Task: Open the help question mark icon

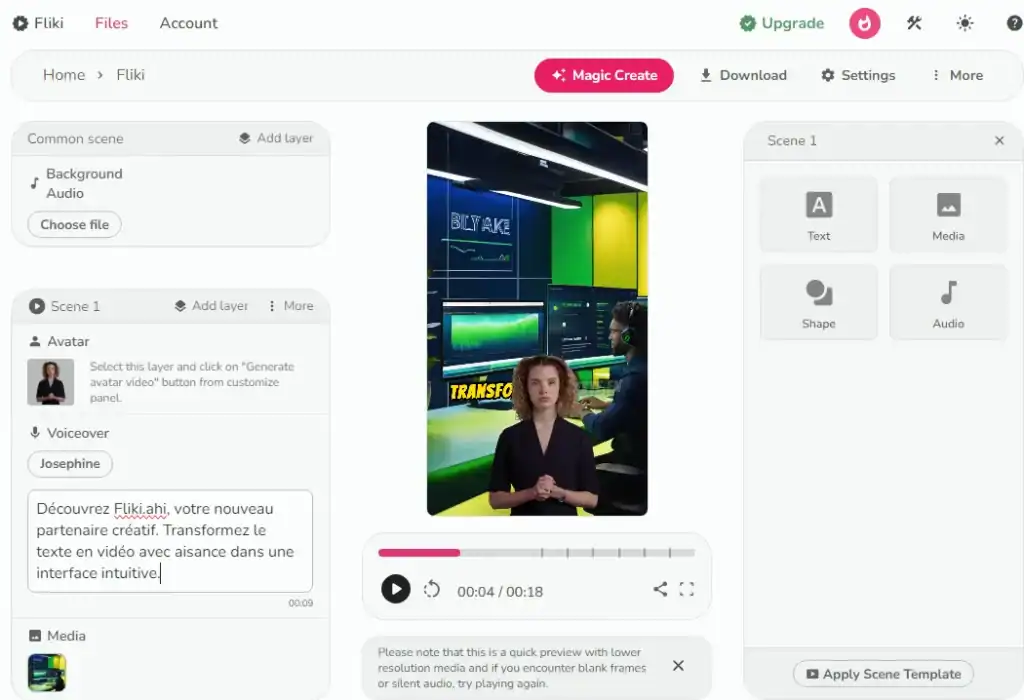Action: pos(1014,24)
